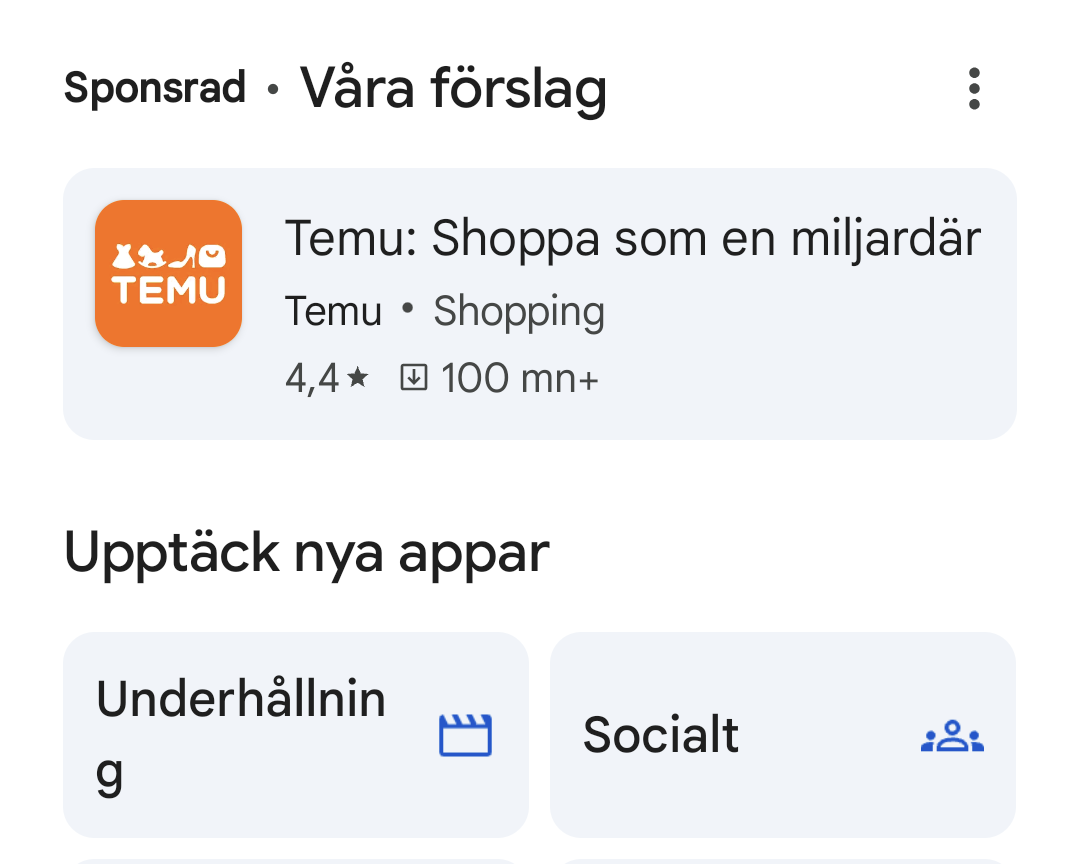
Task: Select the Sponsrad label
Action: (x=154, y=88)
